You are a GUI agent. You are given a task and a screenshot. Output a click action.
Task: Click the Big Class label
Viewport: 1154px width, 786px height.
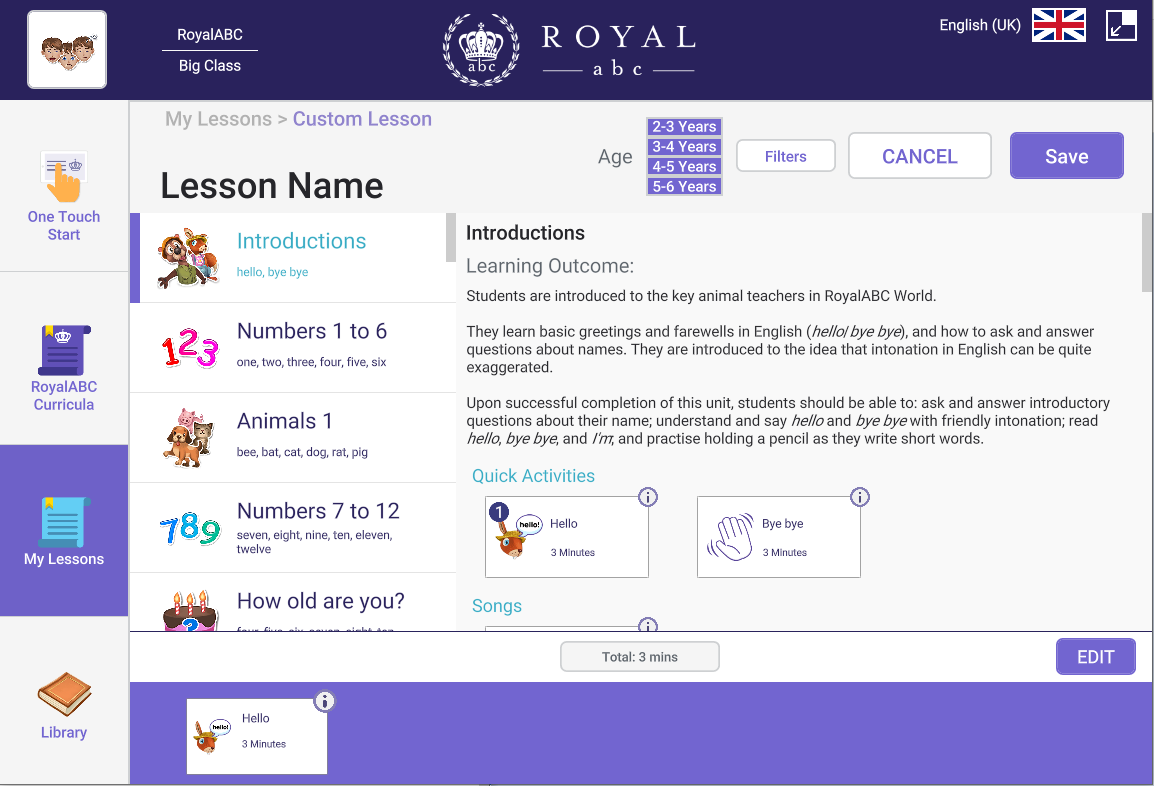210,66
